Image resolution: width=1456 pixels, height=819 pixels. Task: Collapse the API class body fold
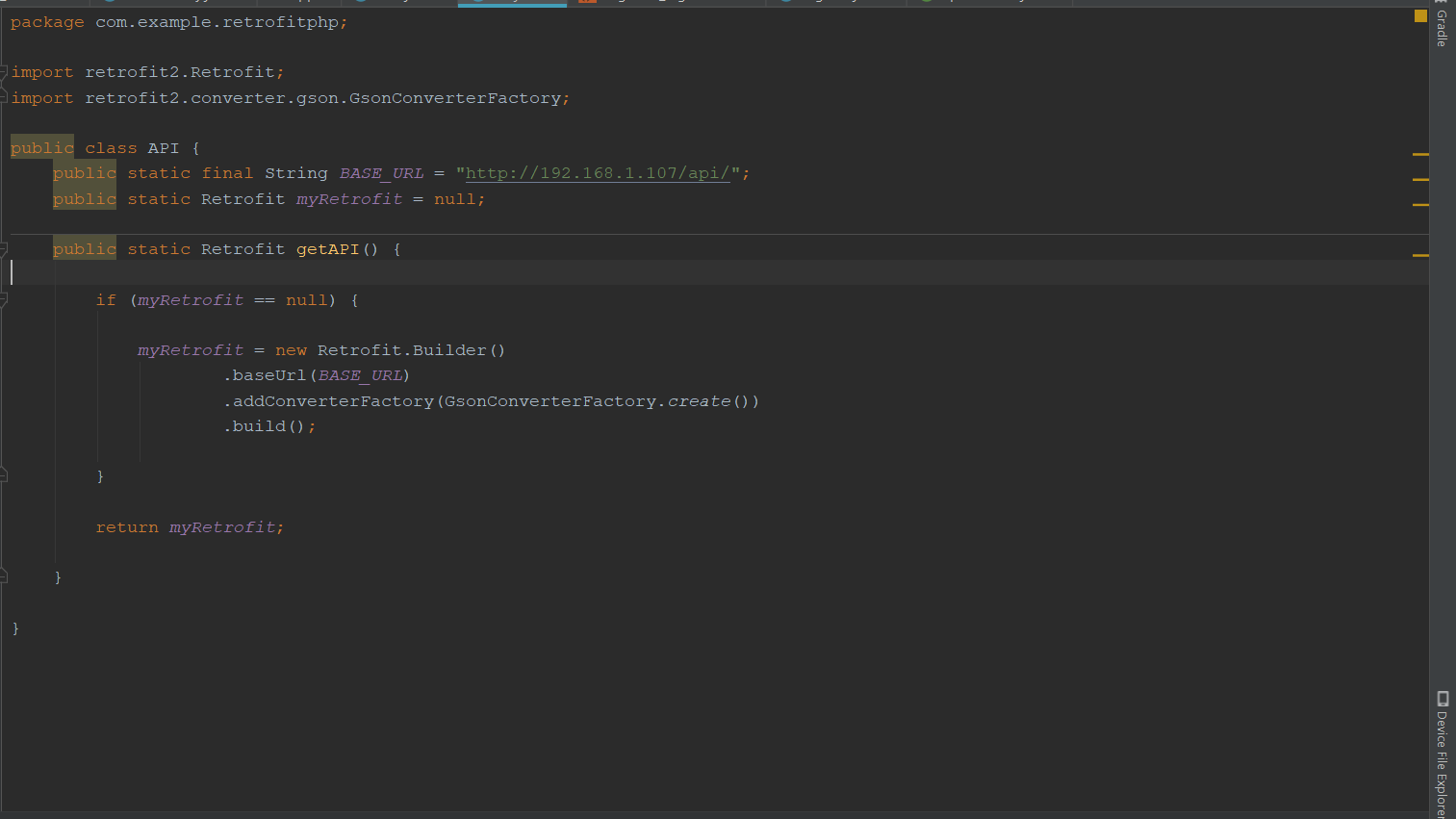point(4,147)
